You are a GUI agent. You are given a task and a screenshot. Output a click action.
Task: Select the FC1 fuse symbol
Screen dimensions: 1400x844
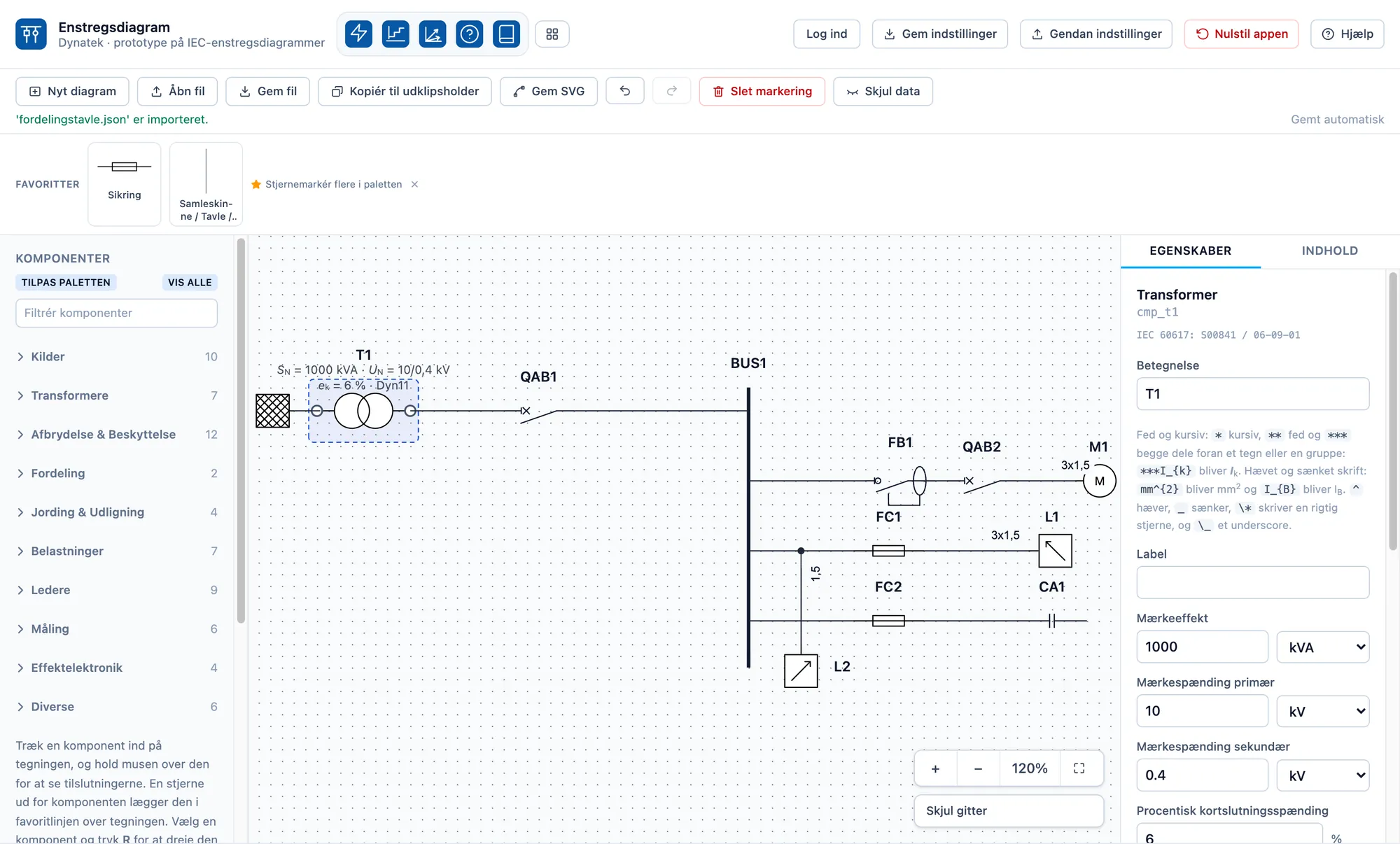point(888,551)
